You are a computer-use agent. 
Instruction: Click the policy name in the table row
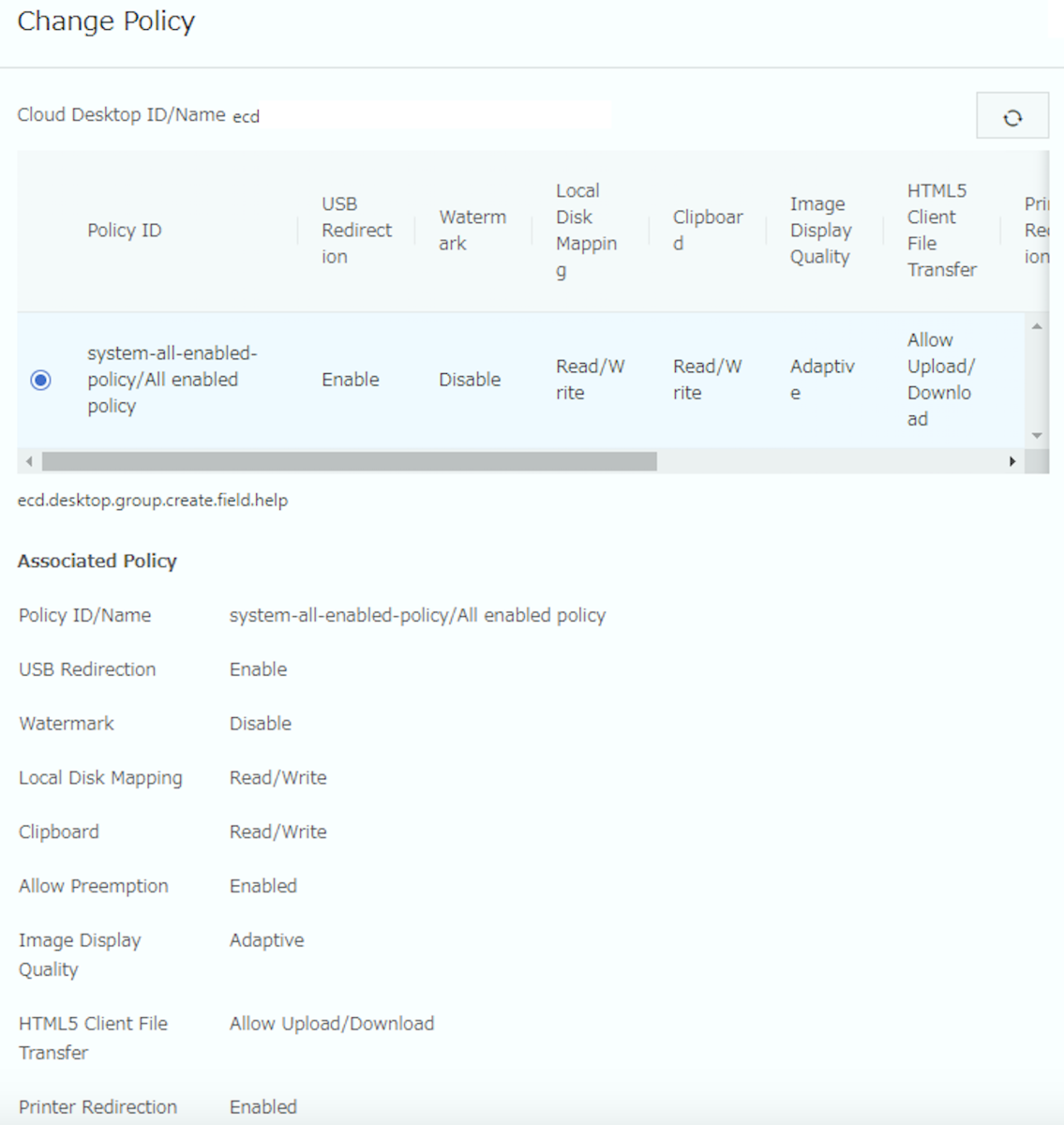tap(172, 380)
